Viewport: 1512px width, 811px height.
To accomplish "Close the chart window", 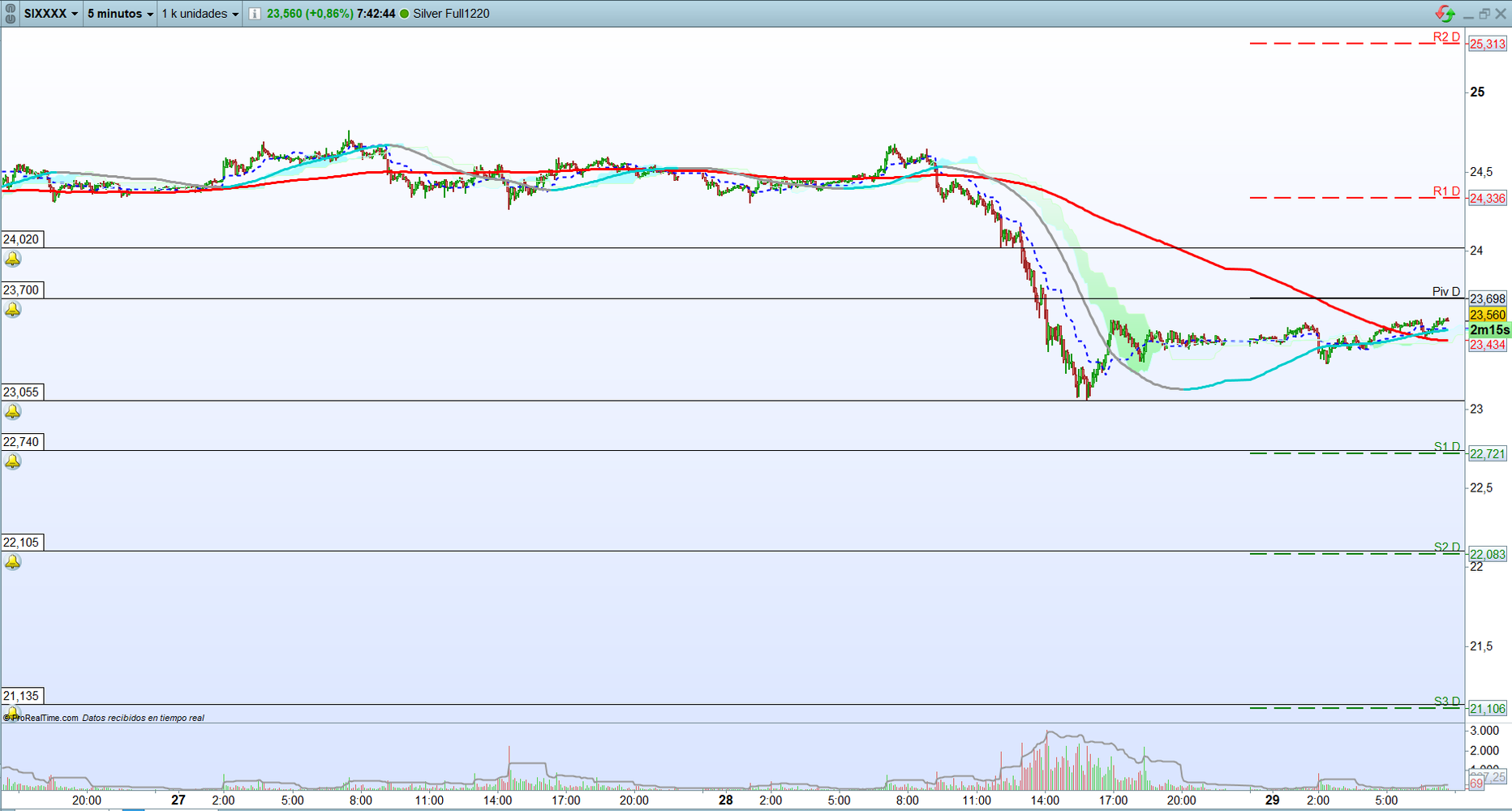I will coord(1501,14).
